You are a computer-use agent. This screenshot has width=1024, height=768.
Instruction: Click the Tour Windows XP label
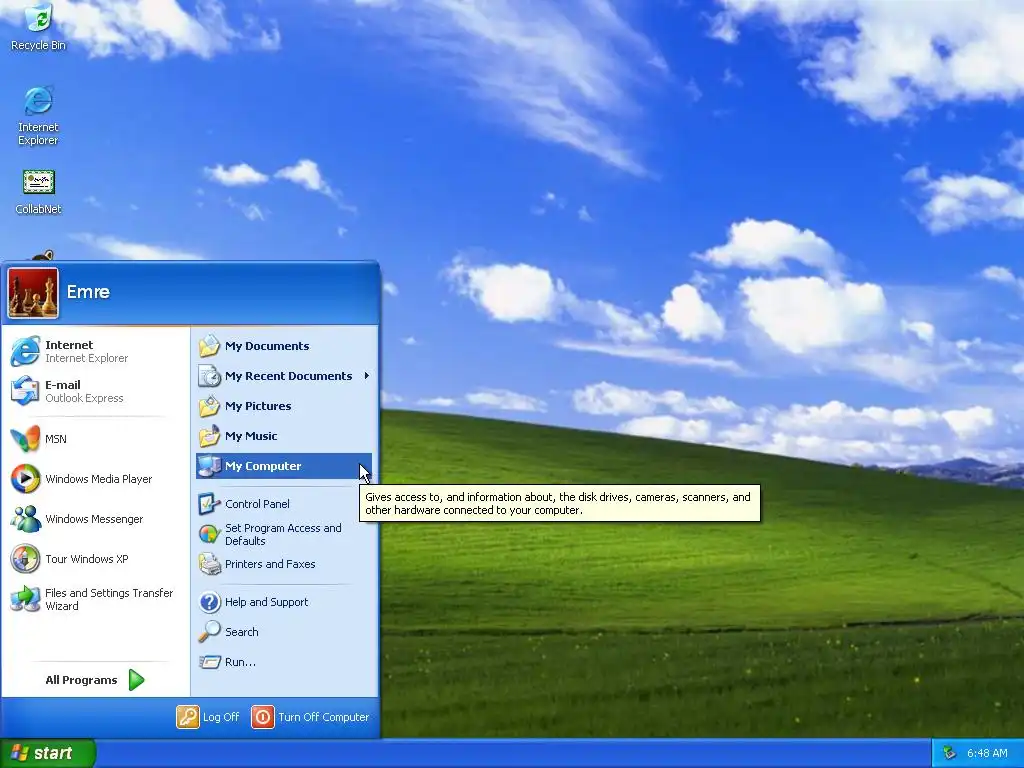[x=87, y=559]
